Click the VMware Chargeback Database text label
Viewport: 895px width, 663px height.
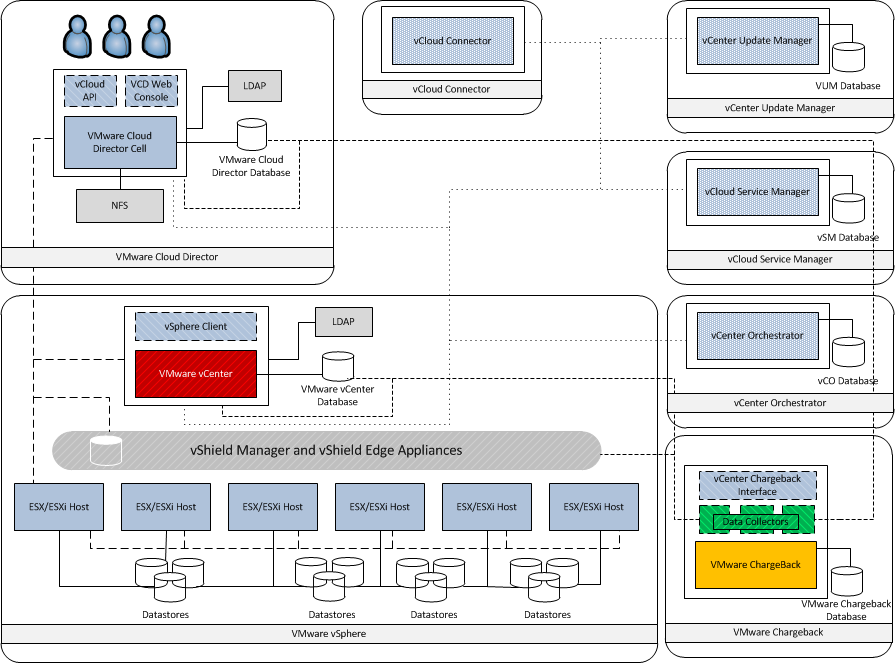(x=846, y=610)
